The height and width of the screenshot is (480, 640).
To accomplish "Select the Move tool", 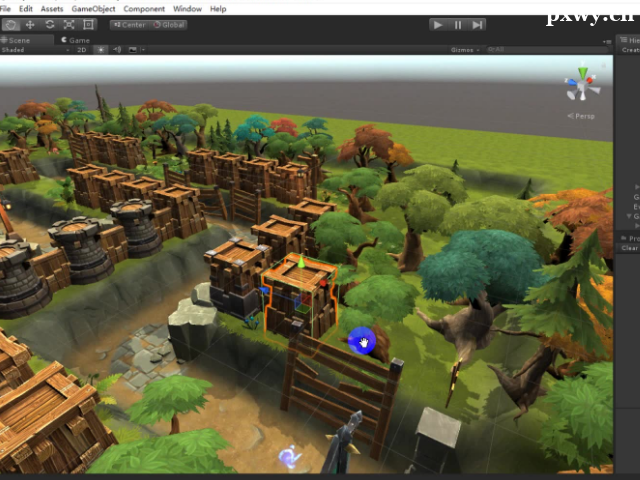I will (29, 24).
